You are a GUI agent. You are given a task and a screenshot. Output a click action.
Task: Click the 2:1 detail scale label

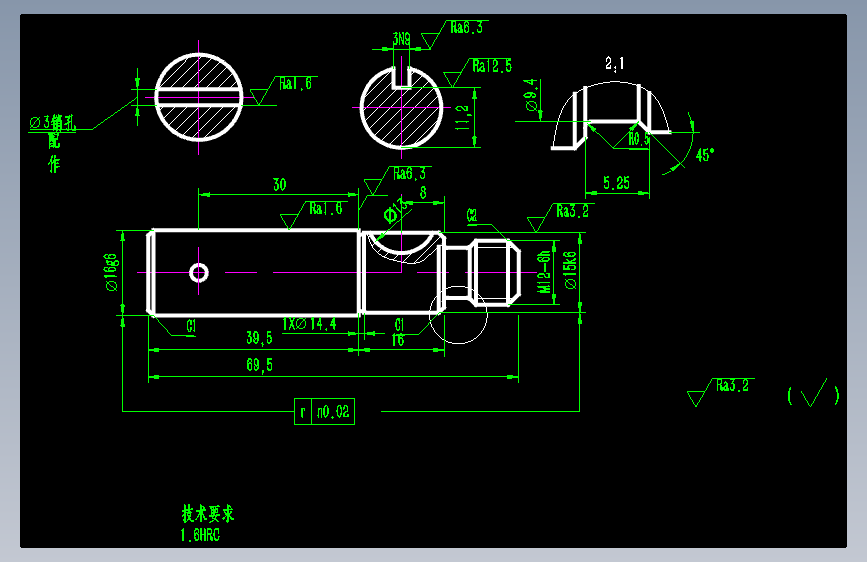click(614, 64)
